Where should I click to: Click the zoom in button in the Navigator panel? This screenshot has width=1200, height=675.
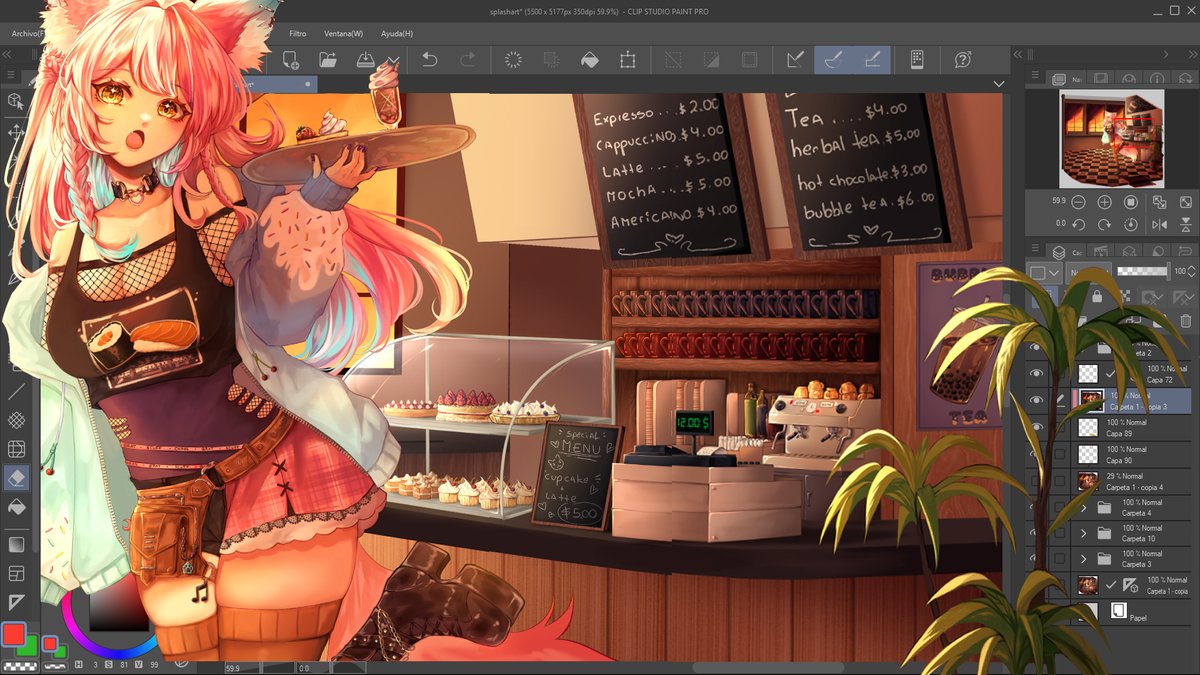1105,201
